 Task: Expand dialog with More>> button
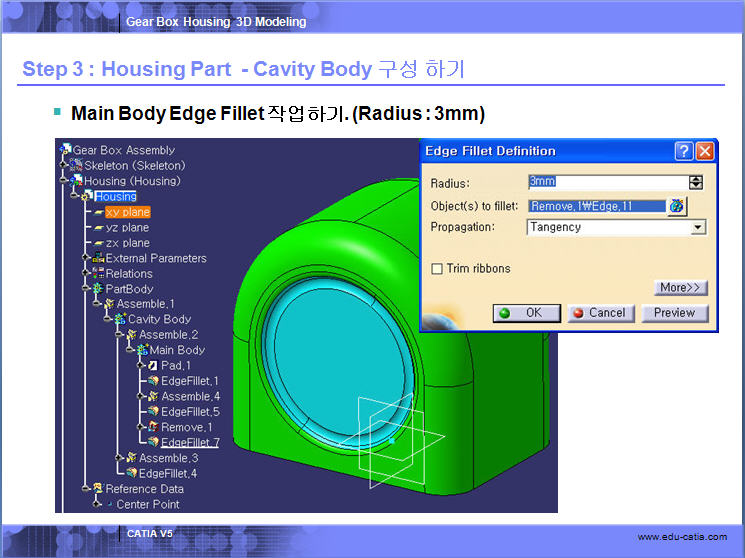[x=681, y=288]
